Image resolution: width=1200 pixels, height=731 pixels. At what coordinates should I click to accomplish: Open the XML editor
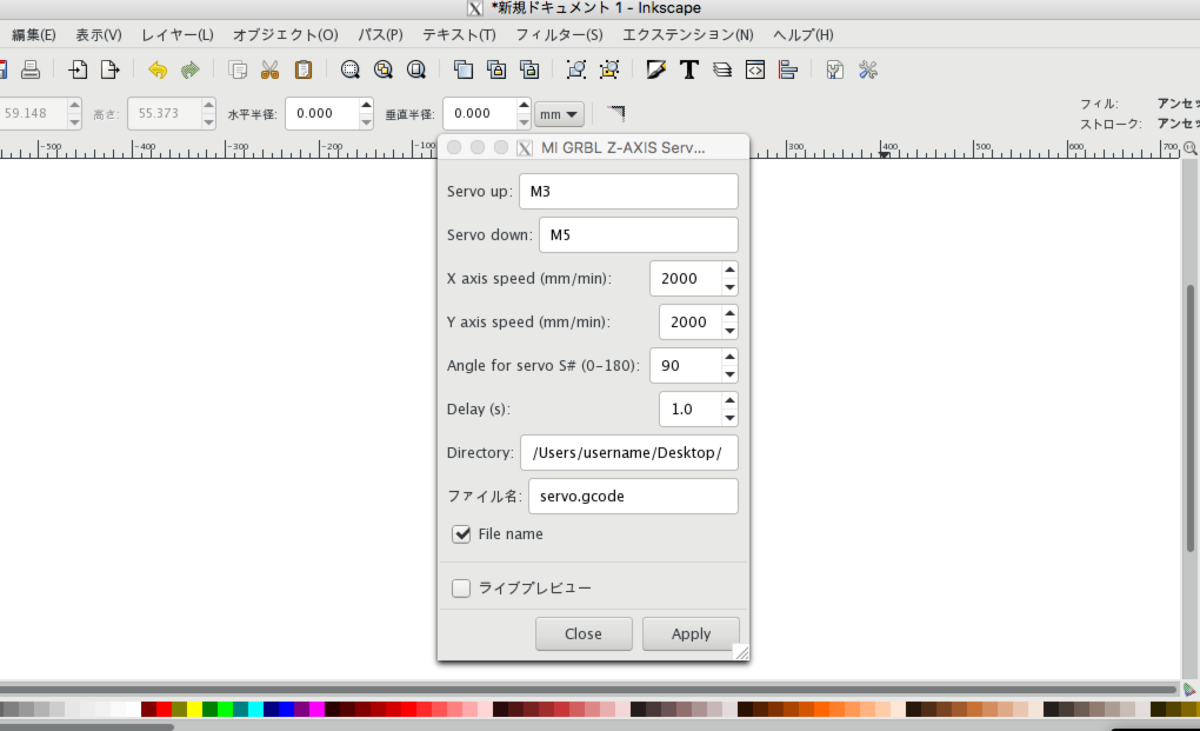click(755, 70)
